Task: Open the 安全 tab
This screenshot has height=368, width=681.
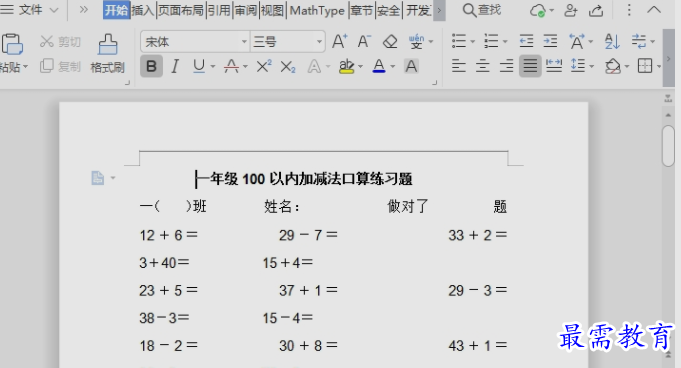Action: 388,10
